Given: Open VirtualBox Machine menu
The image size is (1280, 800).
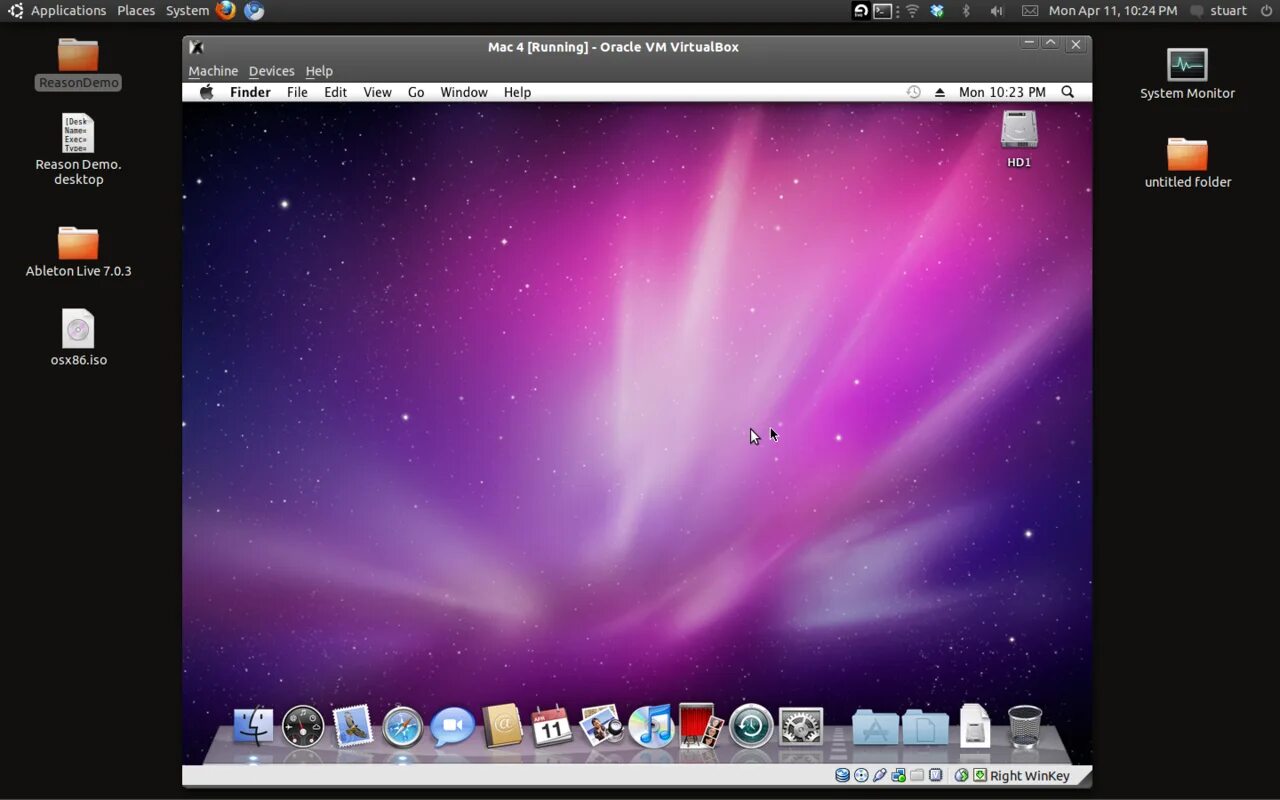Looking at the screenshot, I should click(213, 71).
